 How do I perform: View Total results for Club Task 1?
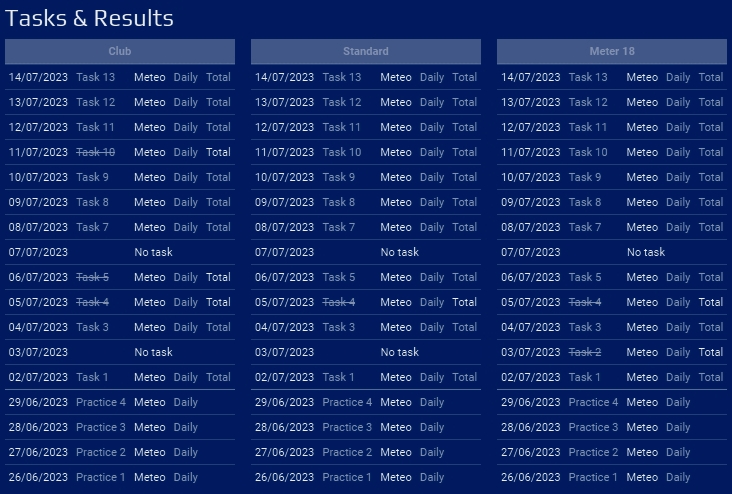pos(218,377)
